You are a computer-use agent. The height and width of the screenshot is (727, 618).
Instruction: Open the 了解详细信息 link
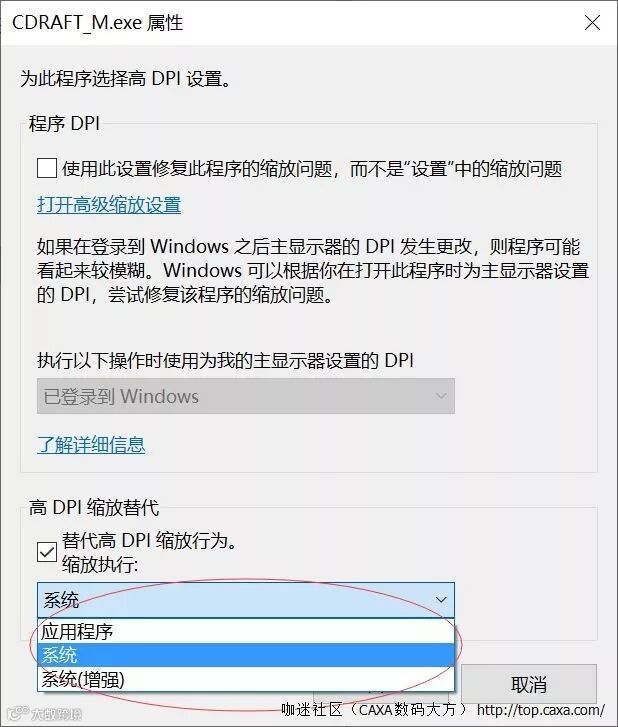(x=91, y=445)
